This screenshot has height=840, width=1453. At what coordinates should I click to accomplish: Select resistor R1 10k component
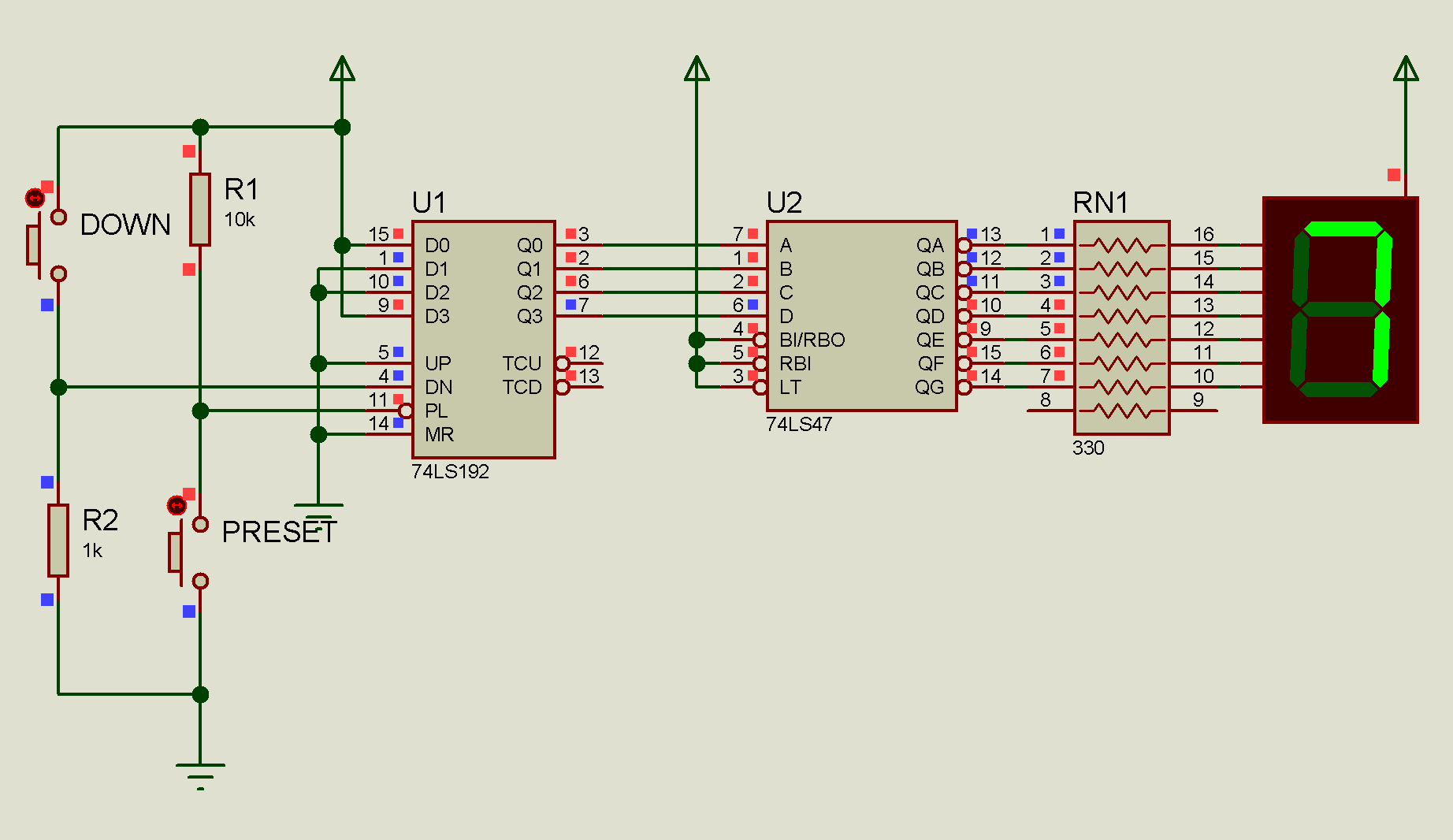click(x=200, y=210)
